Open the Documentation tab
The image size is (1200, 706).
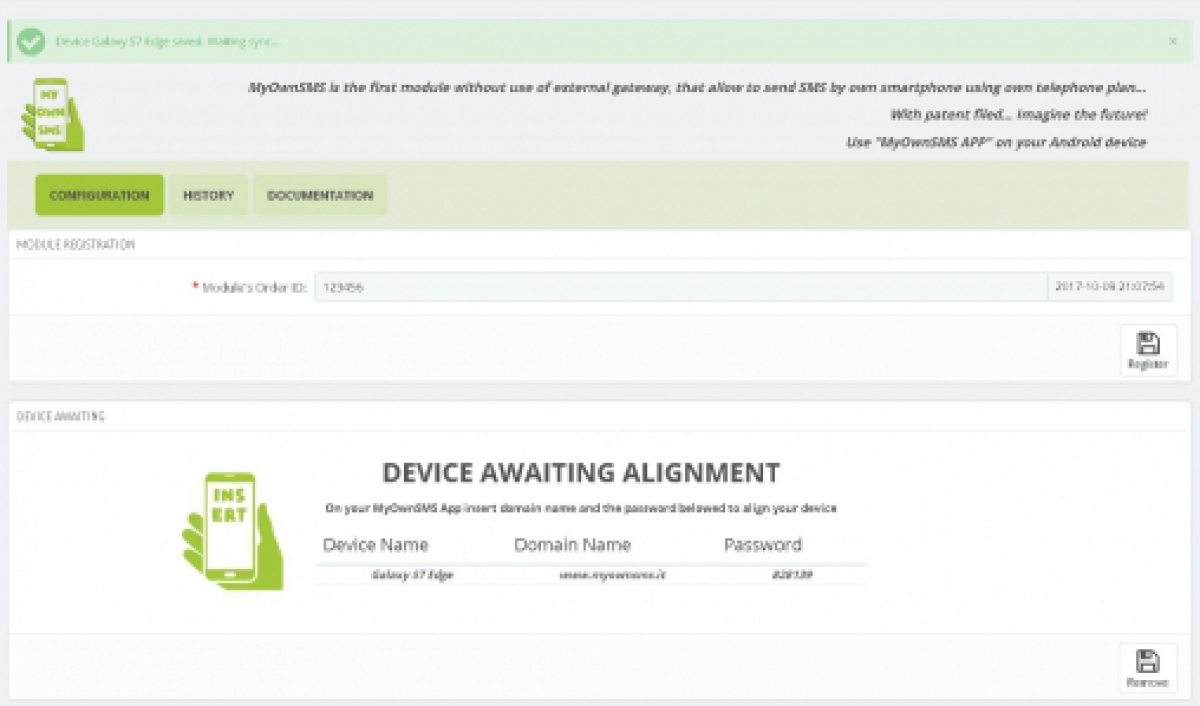(319, 195)
